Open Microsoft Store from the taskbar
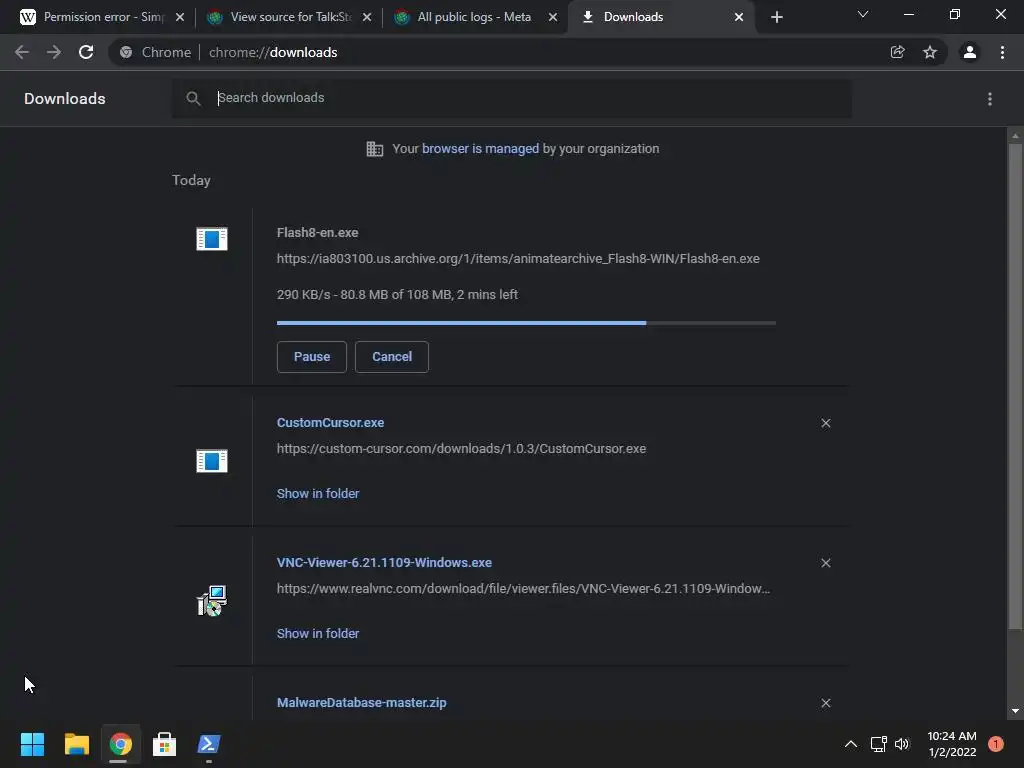 (x=165, y=744)
